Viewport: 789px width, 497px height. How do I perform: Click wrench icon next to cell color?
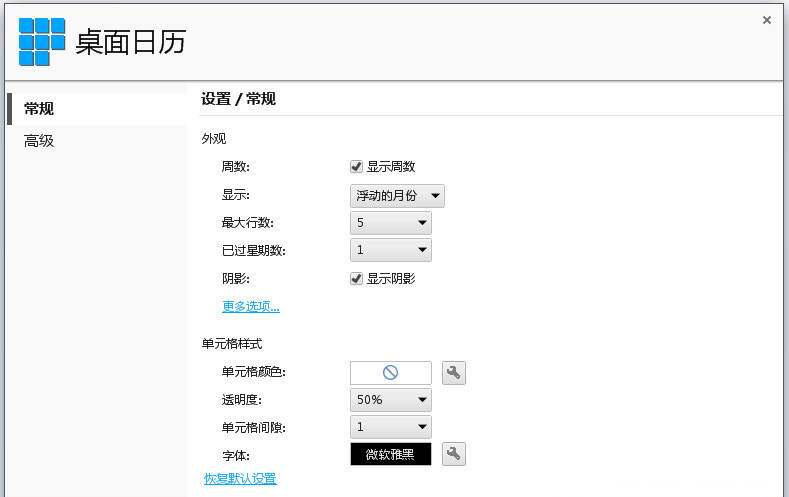454,373
